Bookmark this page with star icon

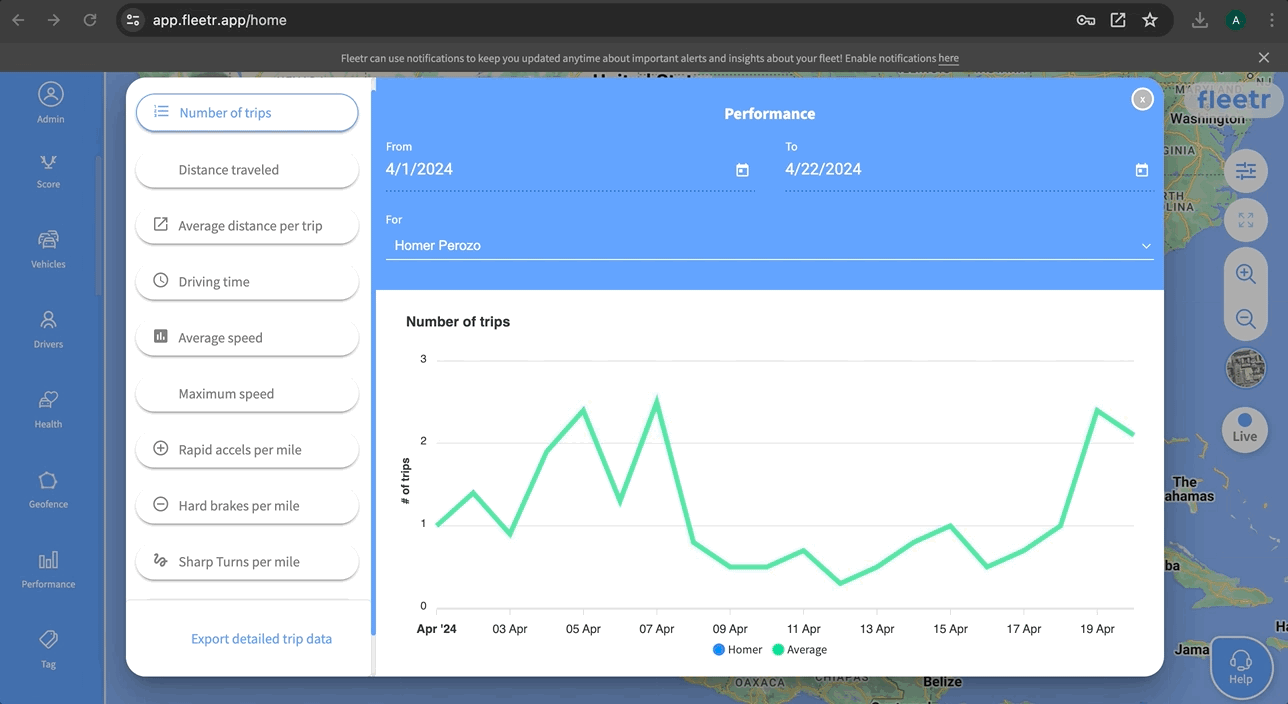click(1150, 20)
